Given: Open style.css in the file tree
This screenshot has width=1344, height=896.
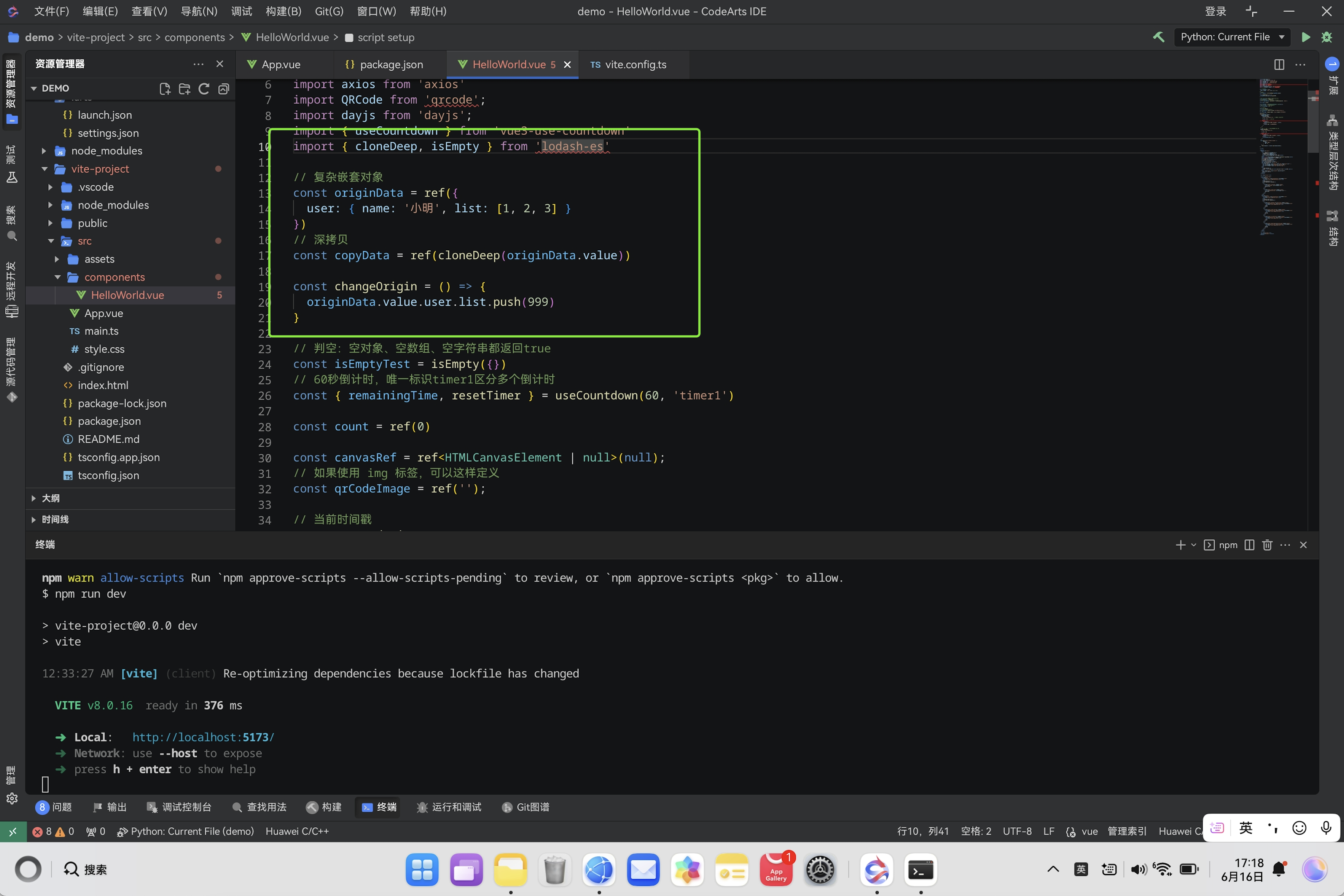Looking at the screenshot, I should pyautogui.click(x=104, y=349).
